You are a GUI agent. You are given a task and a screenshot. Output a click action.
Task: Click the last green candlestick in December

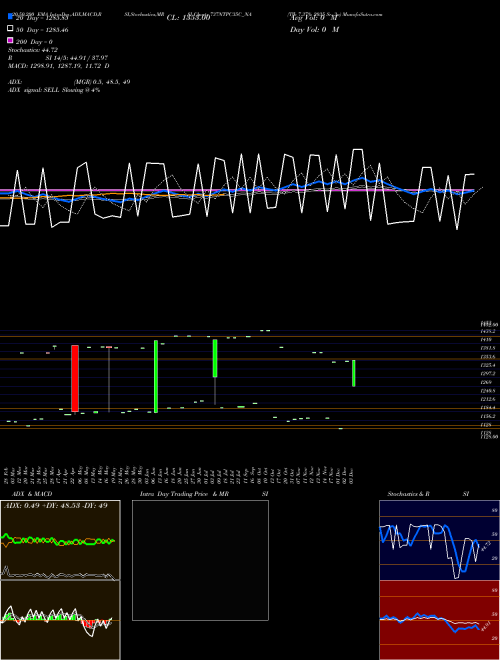[x=354, y=373]
